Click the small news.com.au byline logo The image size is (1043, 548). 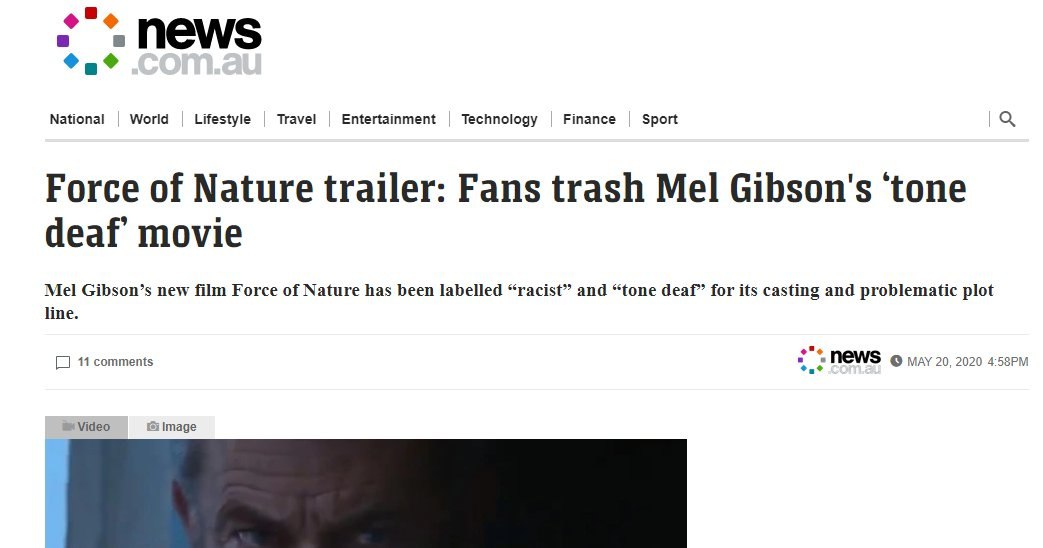(x=839, y=360)
